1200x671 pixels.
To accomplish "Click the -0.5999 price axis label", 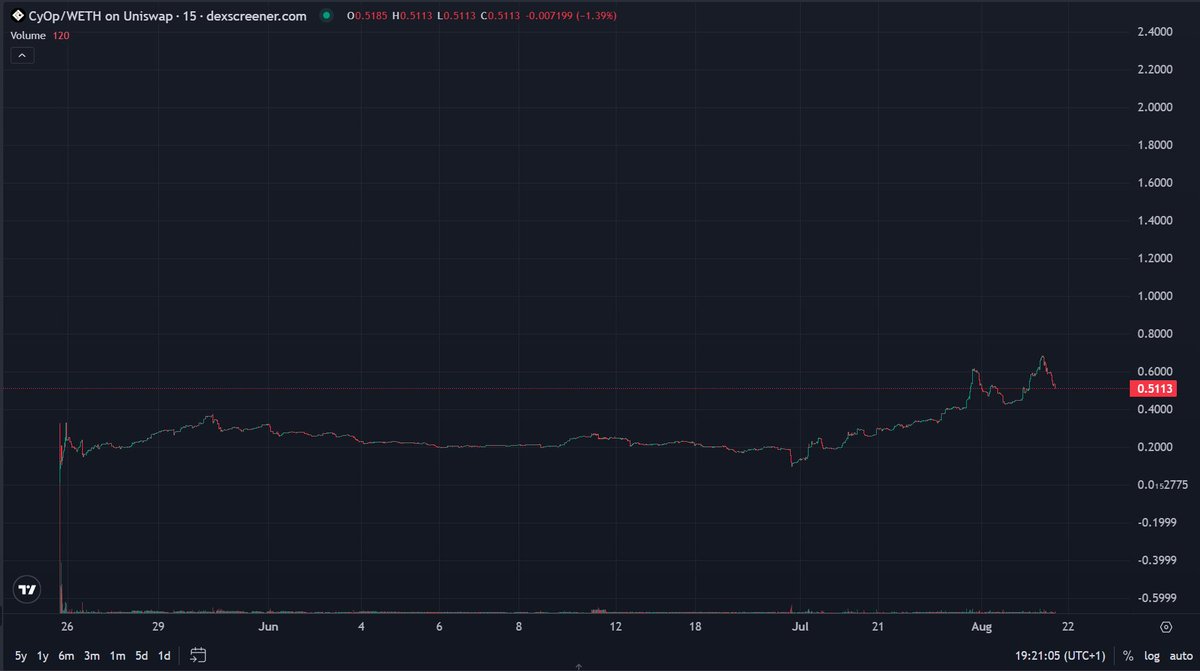I will point(1155,598).
